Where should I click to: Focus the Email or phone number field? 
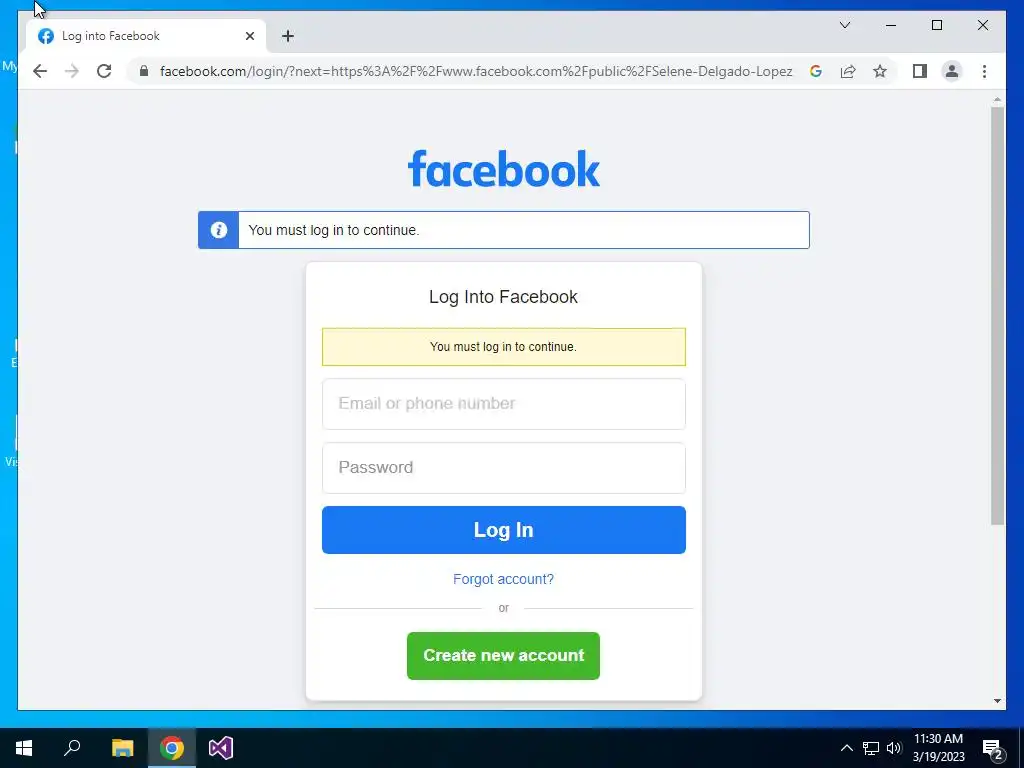504,404
